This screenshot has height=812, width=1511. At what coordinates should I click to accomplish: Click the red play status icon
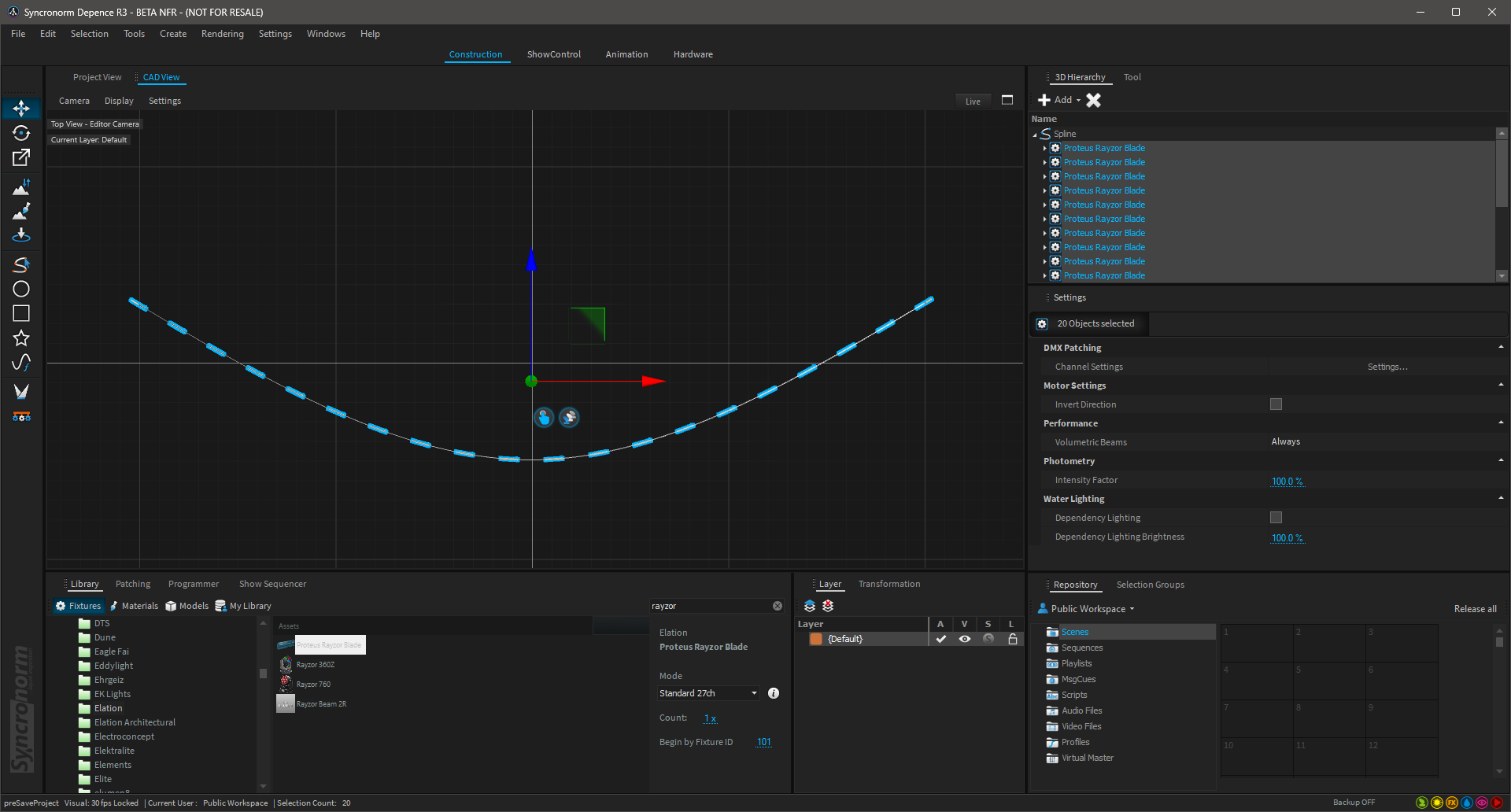pos(1497,803)
